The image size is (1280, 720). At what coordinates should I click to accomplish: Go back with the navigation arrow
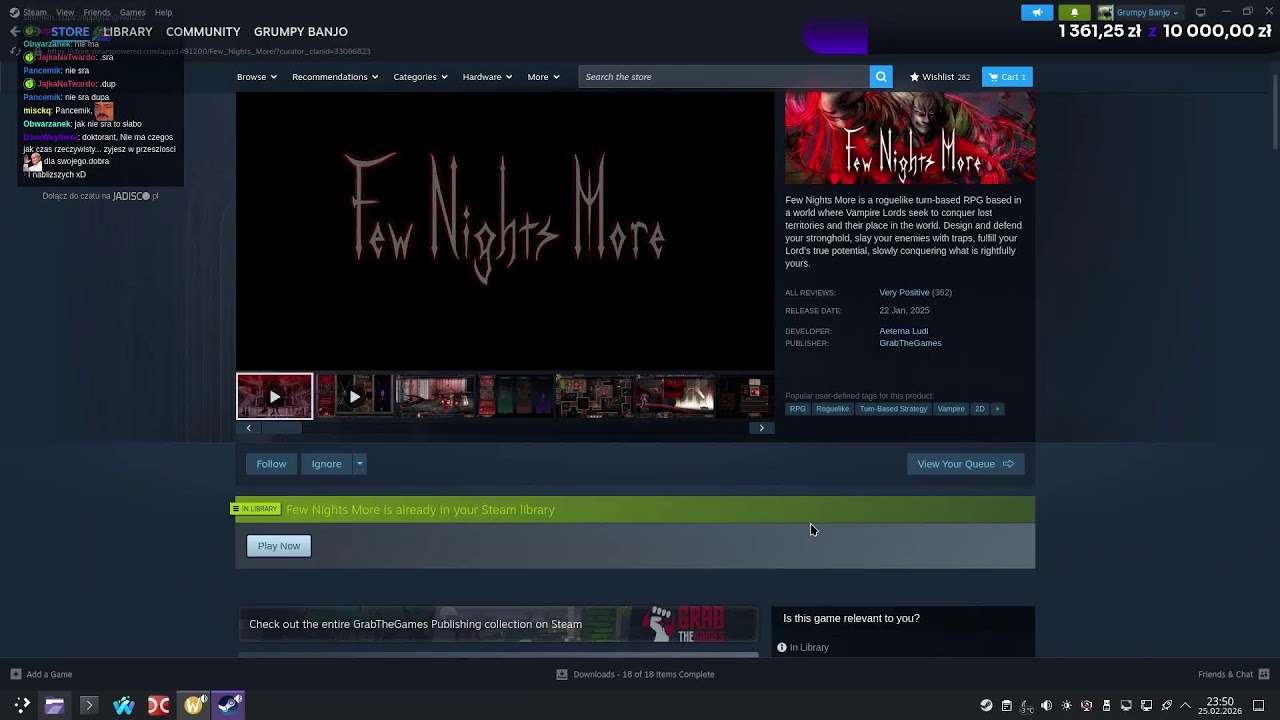(14, 32)
